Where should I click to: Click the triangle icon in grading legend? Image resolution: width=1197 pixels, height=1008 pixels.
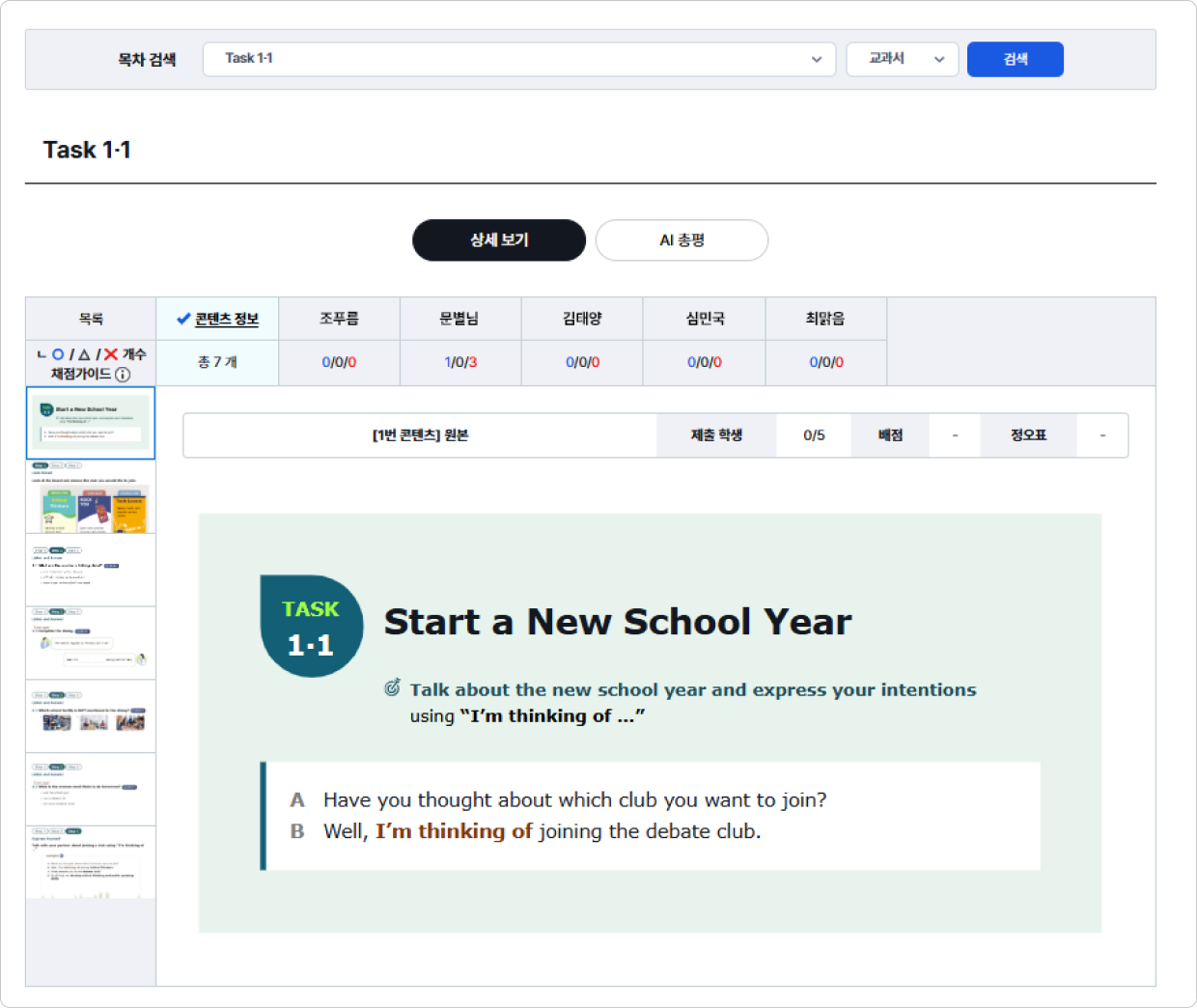pos(84,354)
